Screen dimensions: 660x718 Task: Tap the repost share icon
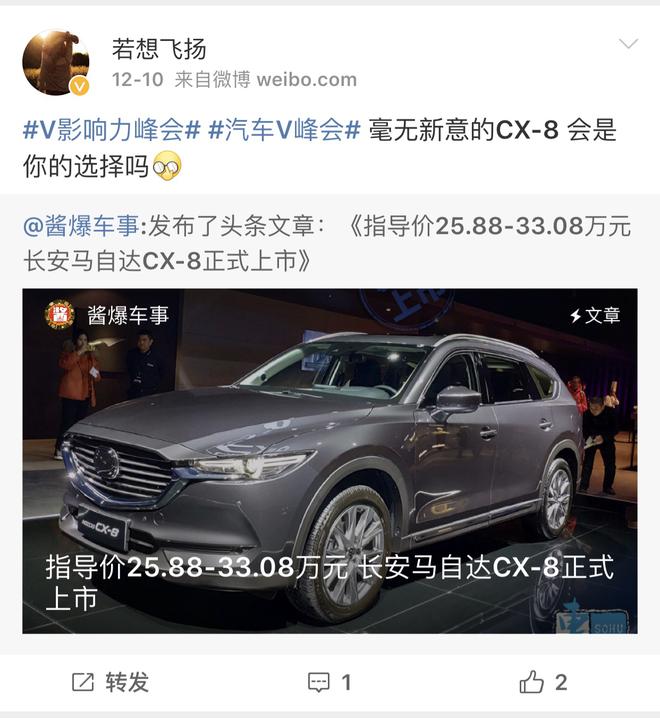83,682
